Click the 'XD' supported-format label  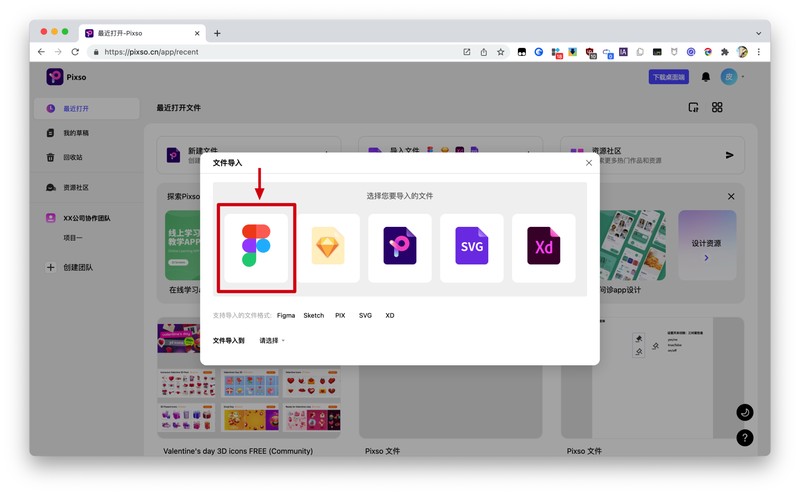tap(390, 315)
